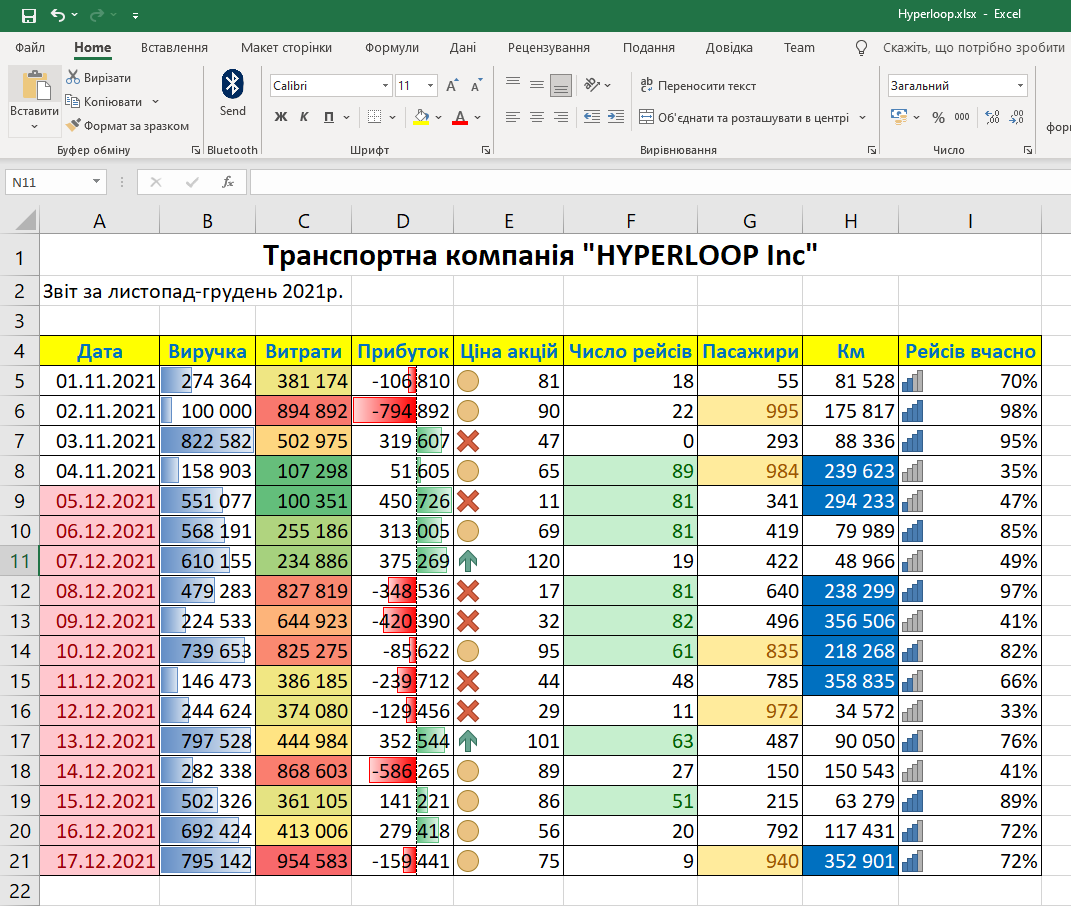This screenshot has width=1071, height=906.
Task: Expand the number format Загальний dropdown
Action: [x=1020, y=86]
